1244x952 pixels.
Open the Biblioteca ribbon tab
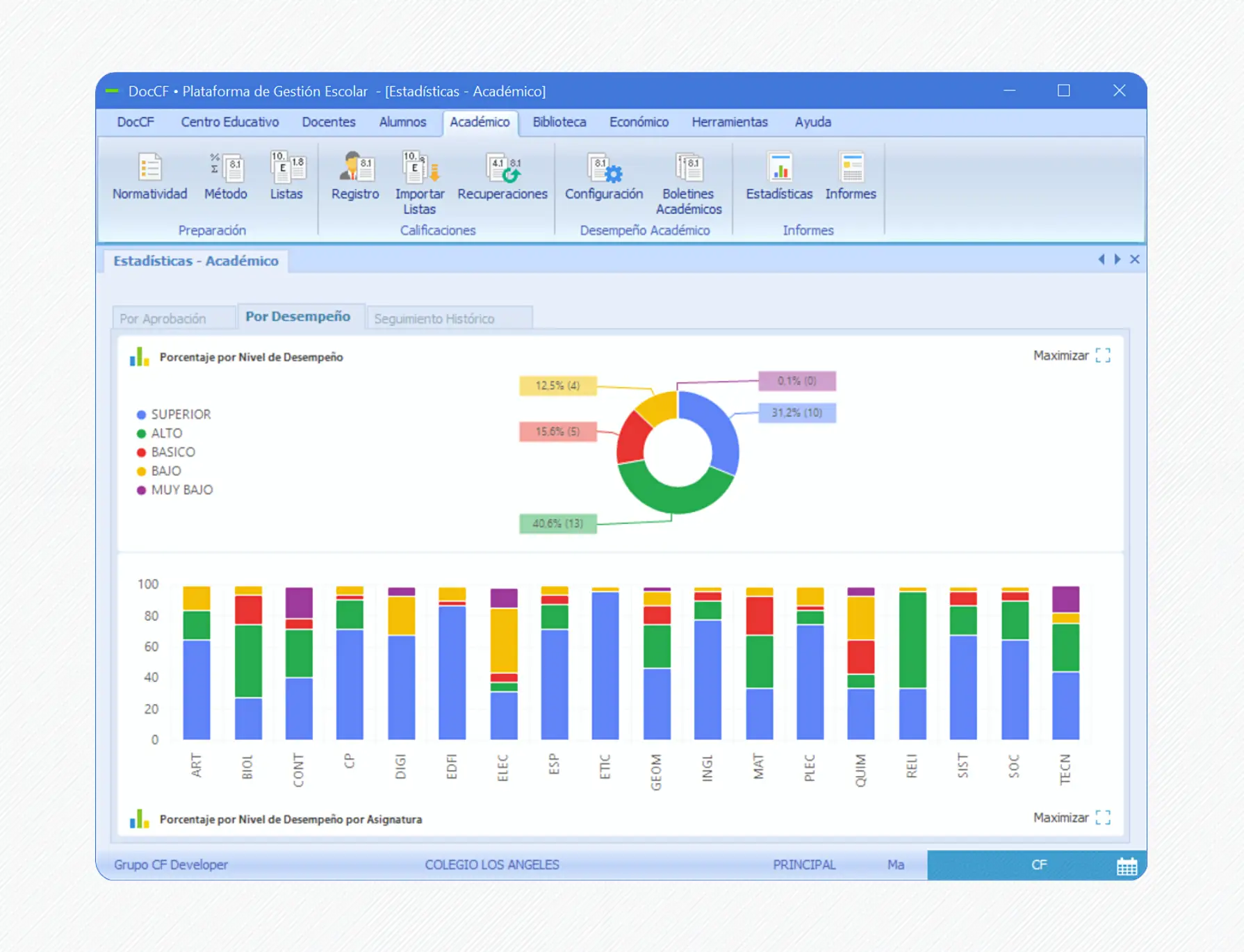point(559,122)
